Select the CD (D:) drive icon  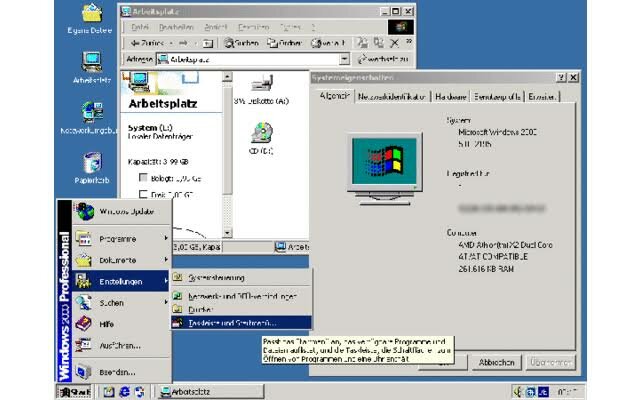(262, 138)
